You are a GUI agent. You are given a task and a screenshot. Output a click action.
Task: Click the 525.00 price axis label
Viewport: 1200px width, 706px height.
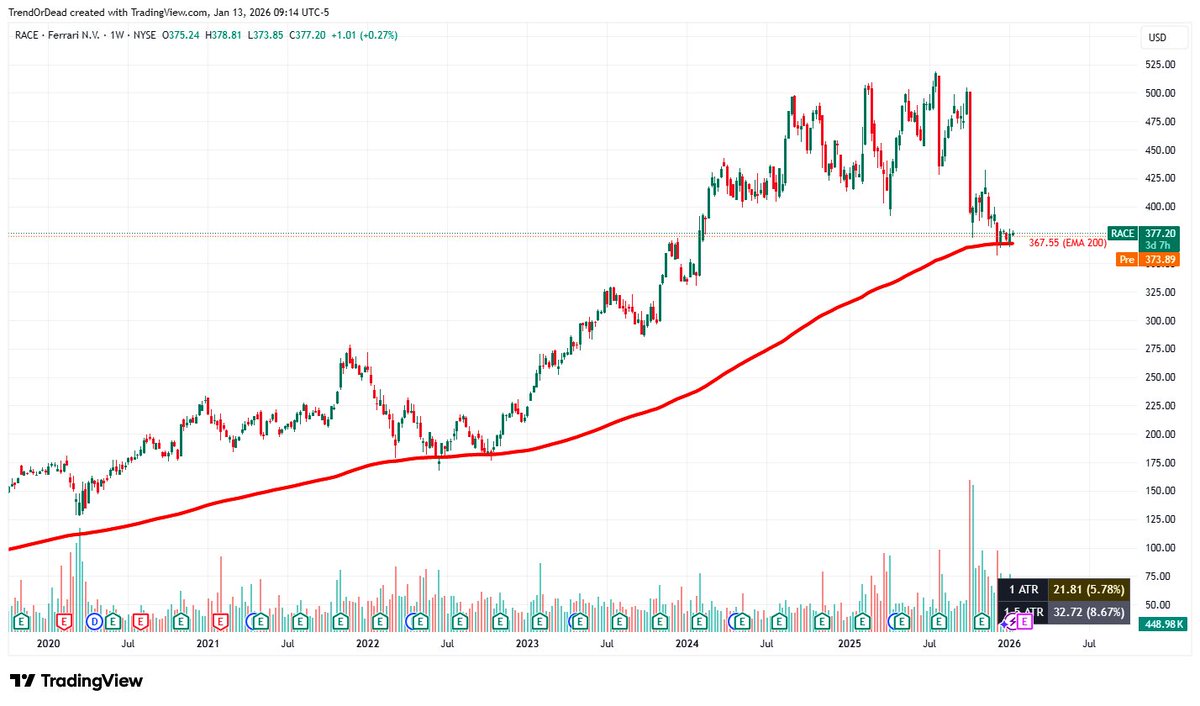(1159, 65)
